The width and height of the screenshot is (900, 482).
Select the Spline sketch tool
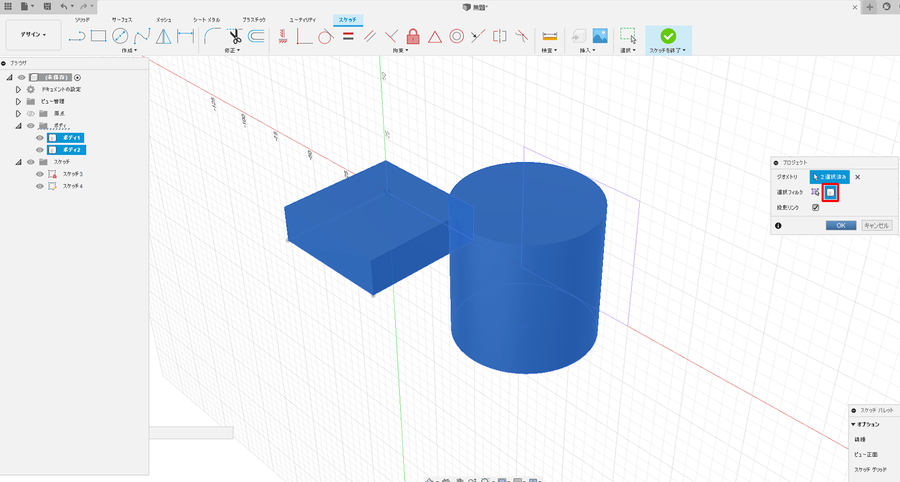[x=142, y=36]
